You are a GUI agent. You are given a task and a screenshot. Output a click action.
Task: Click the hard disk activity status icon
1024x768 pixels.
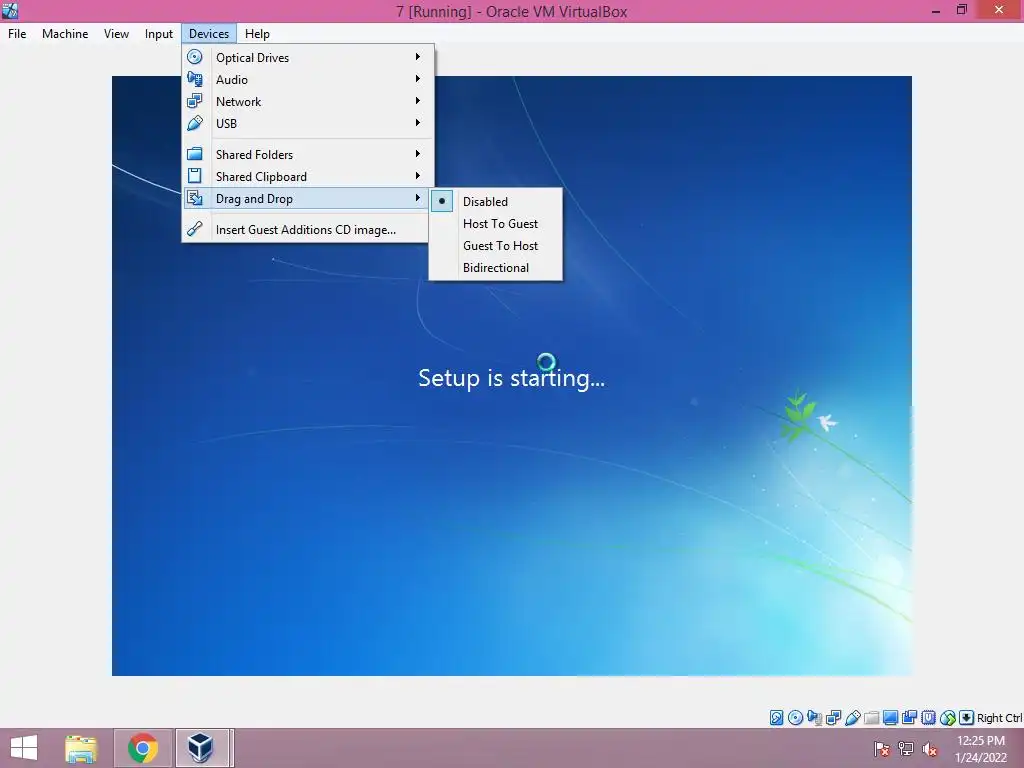776,718
